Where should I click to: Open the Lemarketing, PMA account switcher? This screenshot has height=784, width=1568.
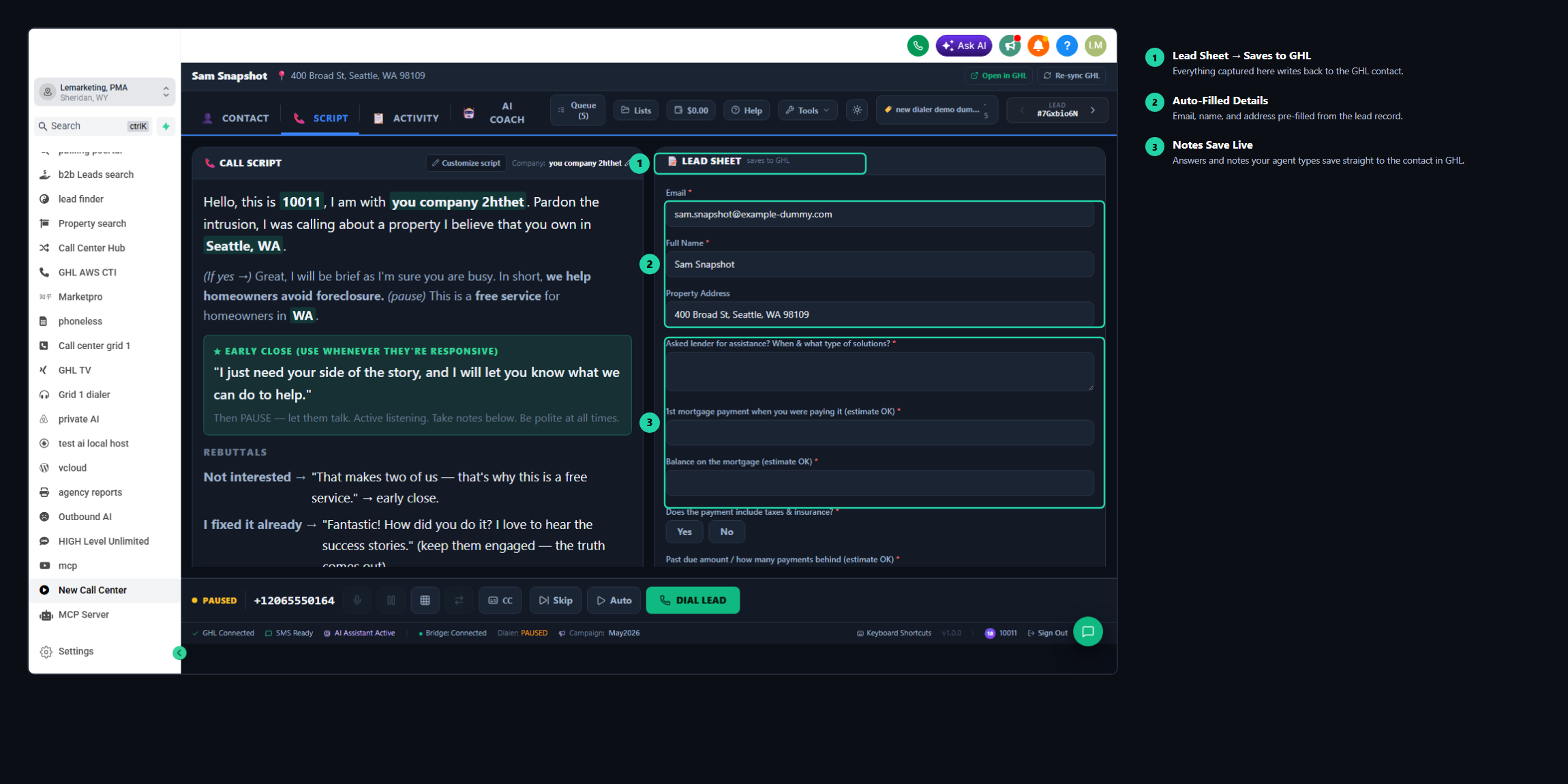105,92
